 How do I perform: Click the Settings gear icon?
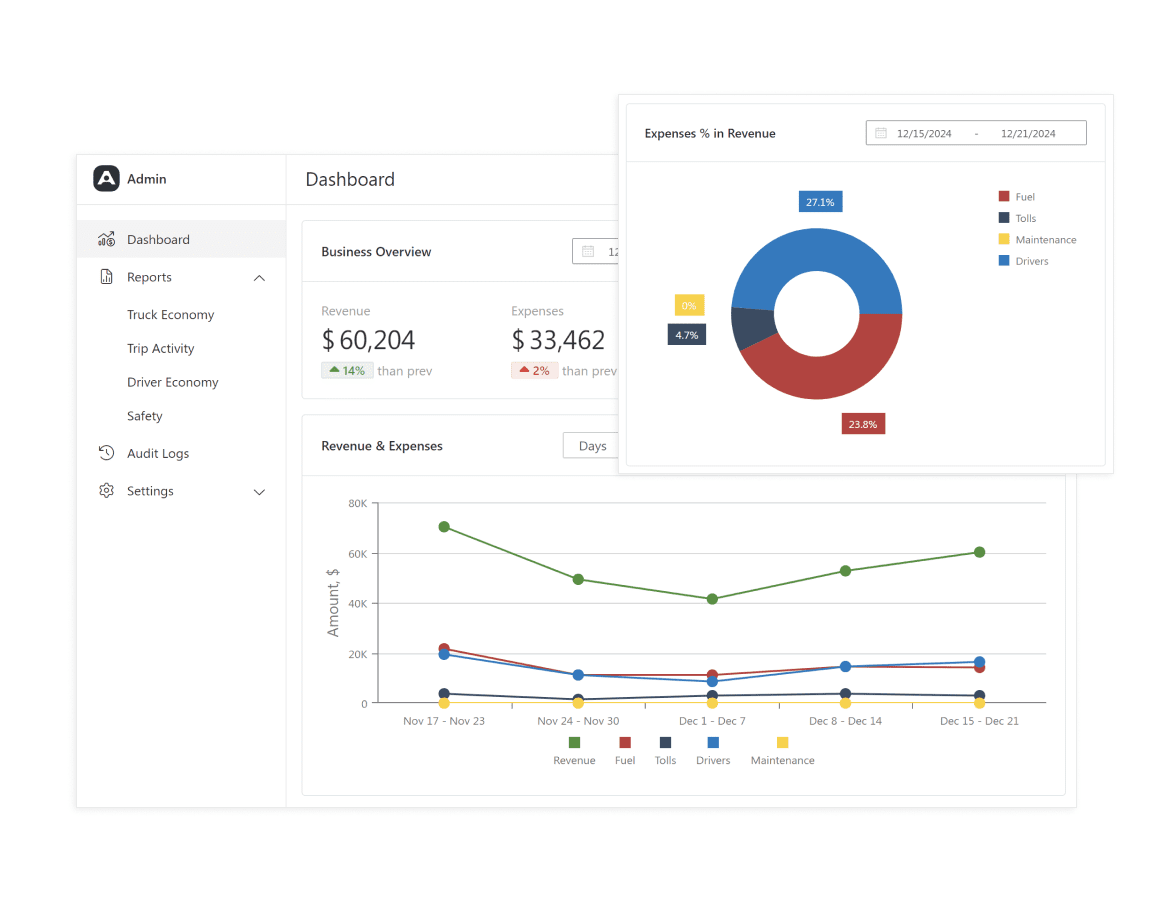click(x=107, y=491)
